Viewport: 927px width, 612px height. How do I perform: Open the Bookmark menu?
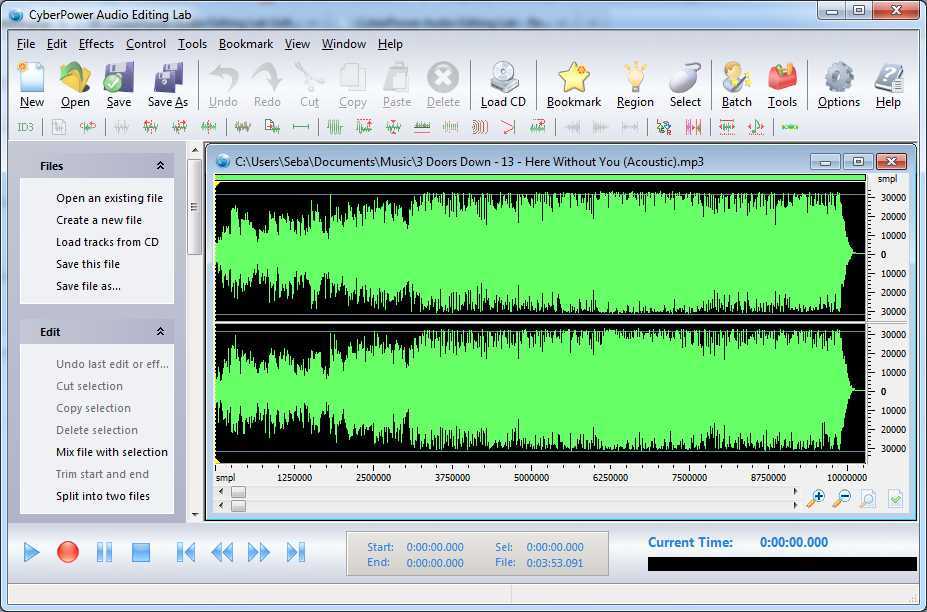[x=245, y=44]
